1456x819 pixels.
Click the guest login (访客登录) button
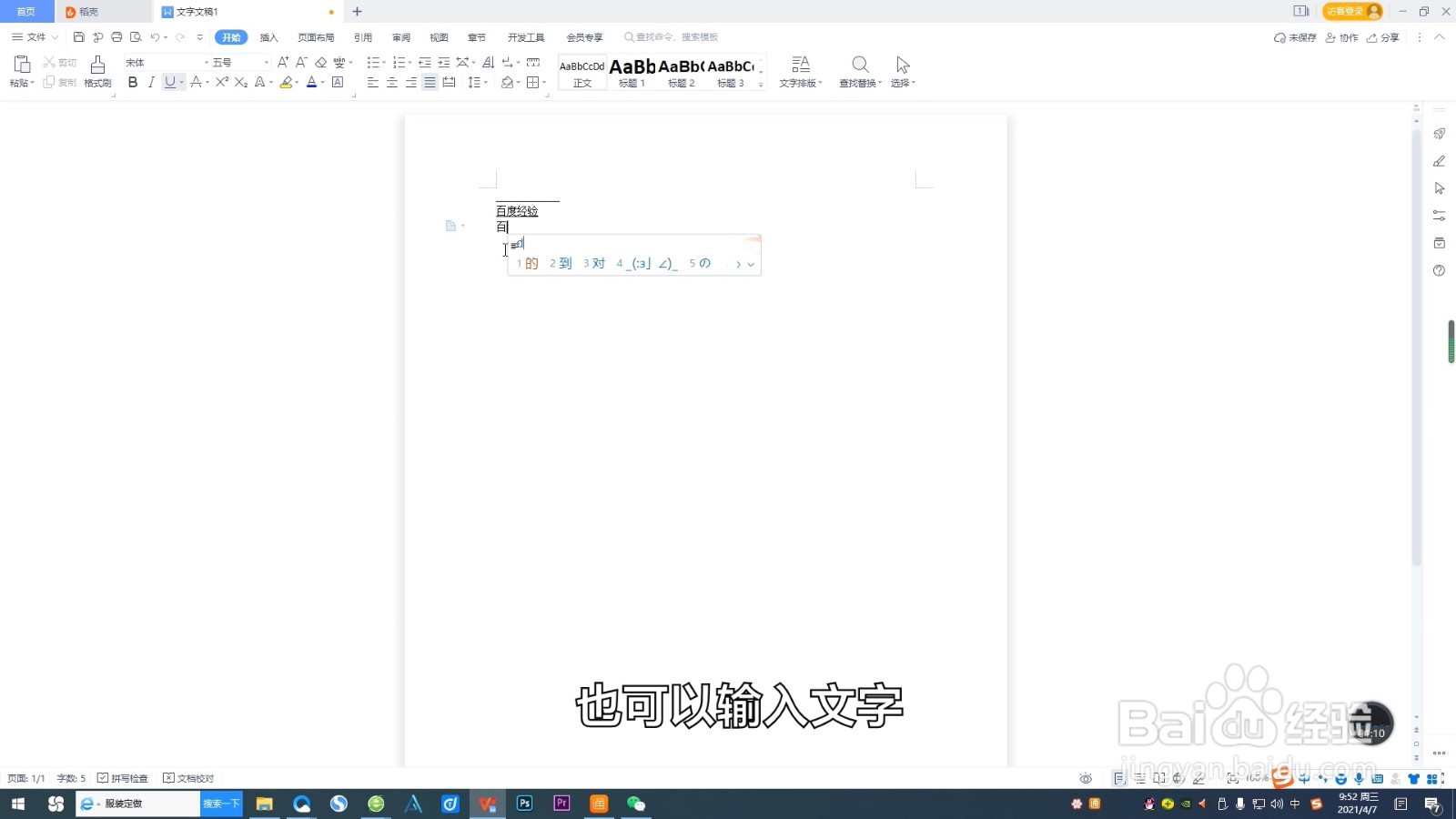[1352, 11]
